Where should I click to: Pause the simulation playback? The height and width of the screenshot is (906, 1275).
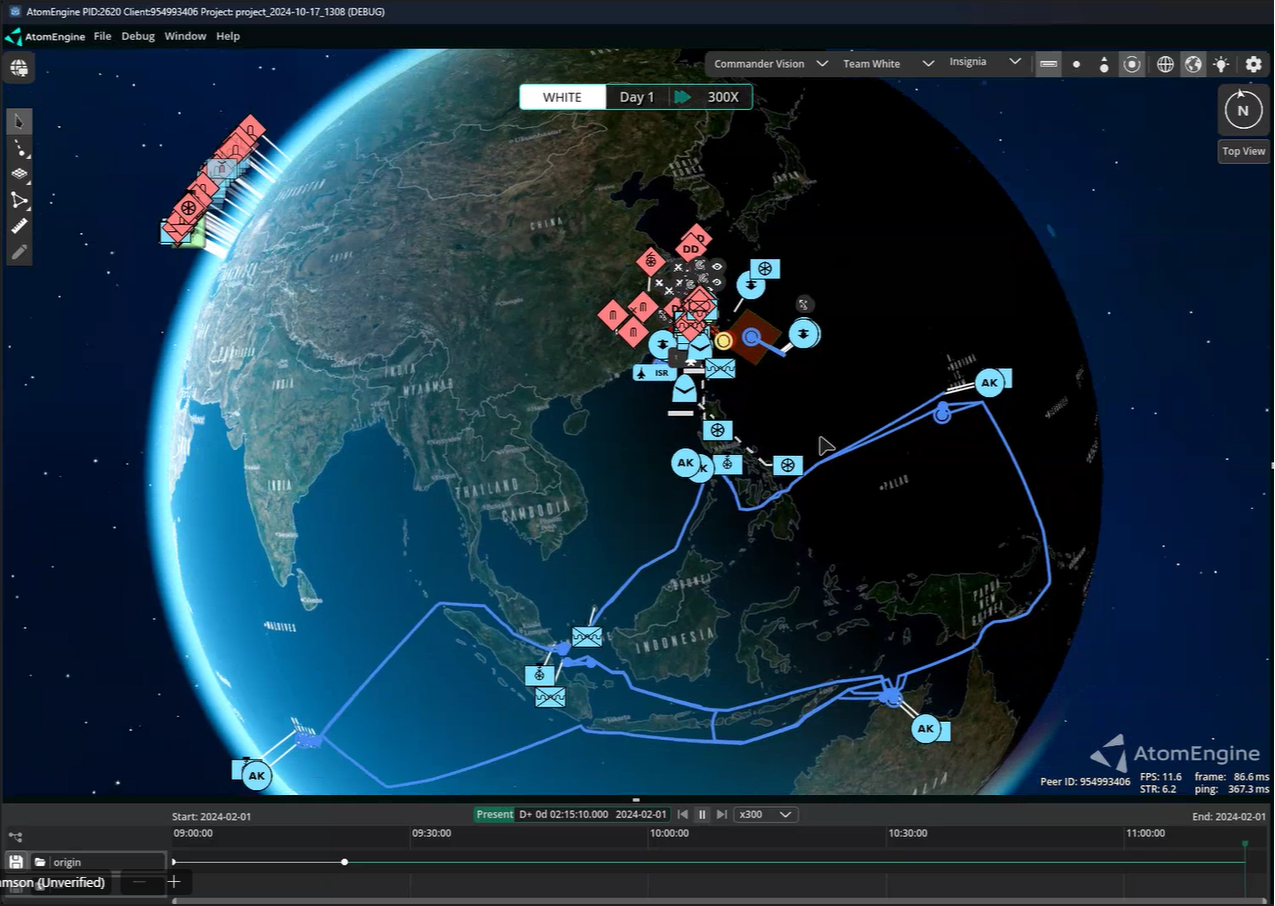(x=702, y=814)
